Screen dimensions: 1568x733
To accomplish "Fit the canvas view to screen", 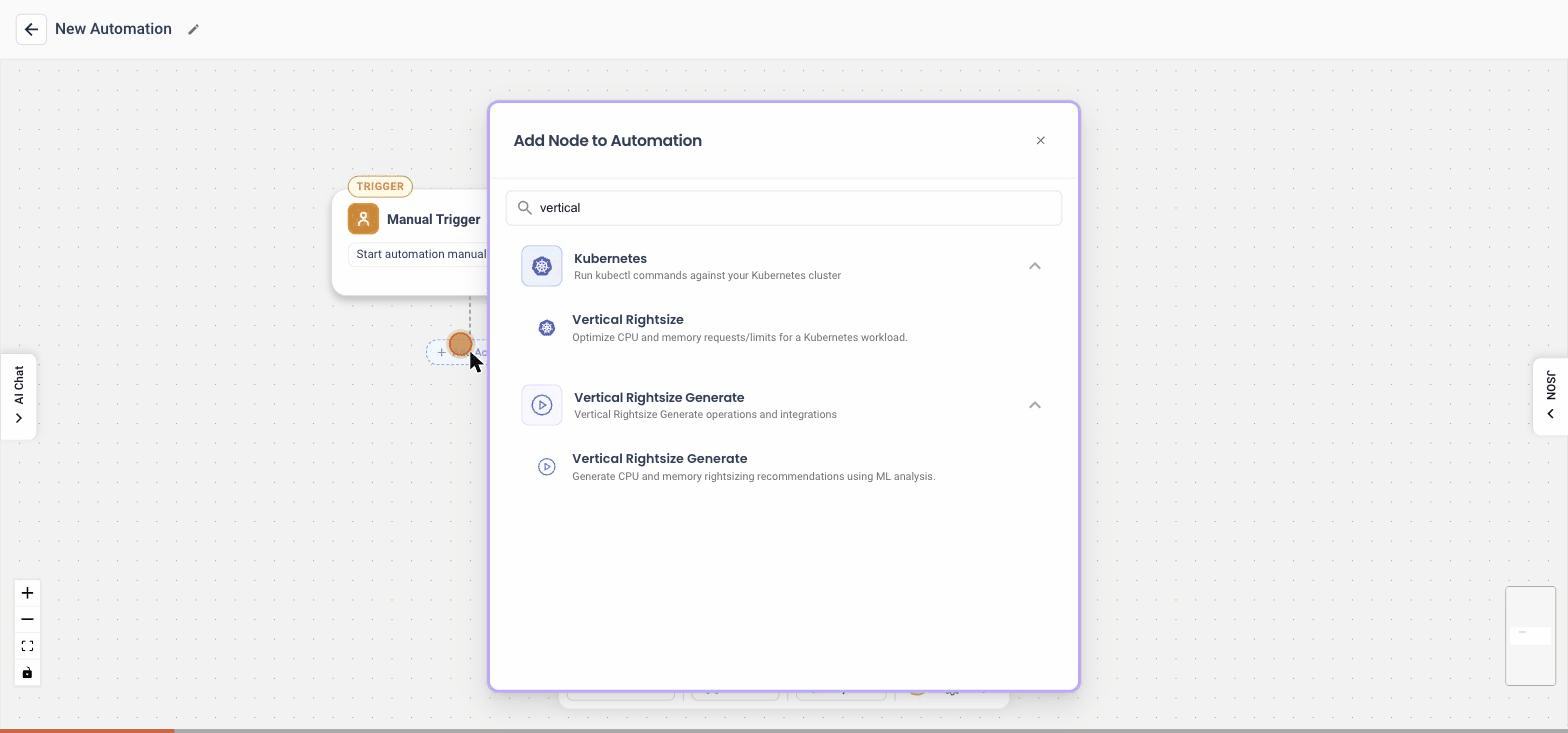I will click(x=27, y=646).
